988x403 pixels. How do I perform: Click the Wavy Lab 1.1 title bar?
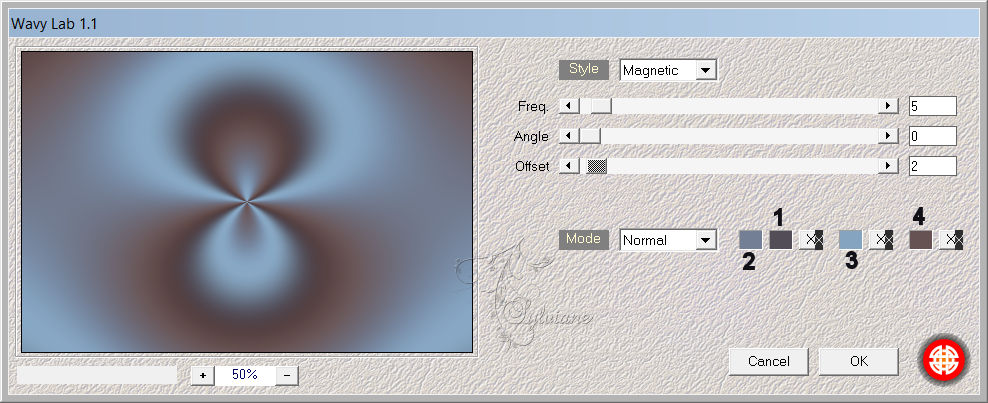click(494, 25)
